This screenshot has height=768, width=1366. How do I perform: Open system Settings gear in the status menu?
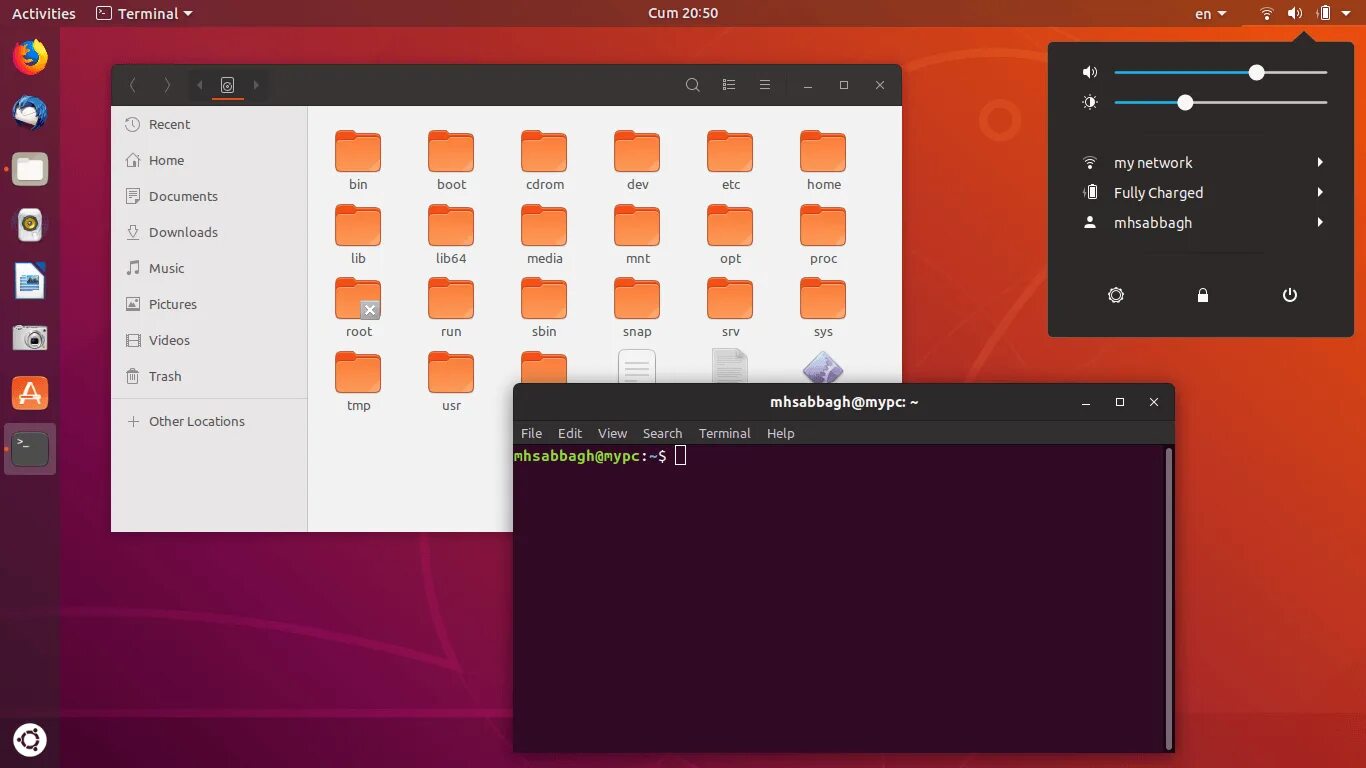point(1116,295)
